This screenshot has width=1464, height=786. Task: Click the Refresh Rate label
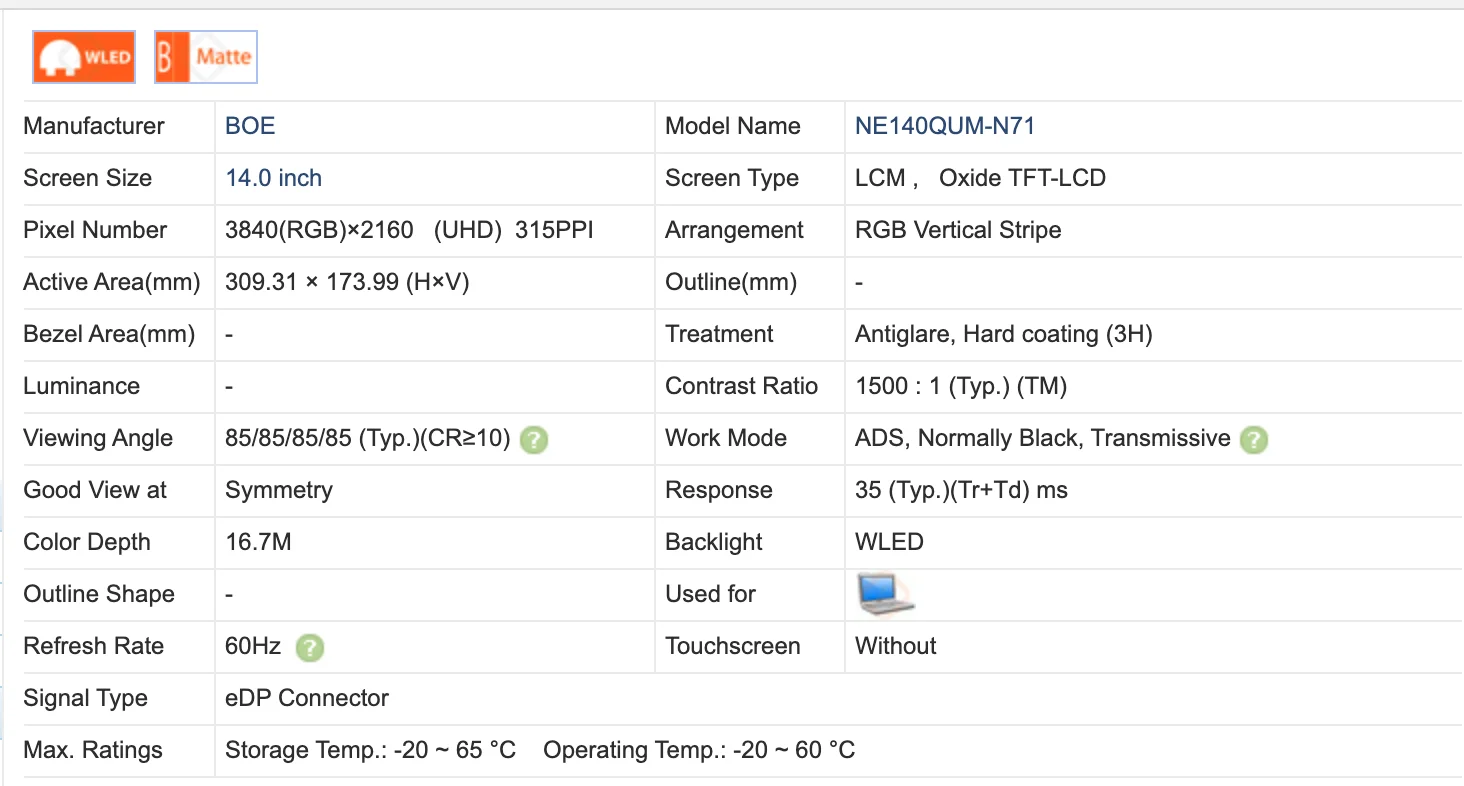click(x=94, y=646)
